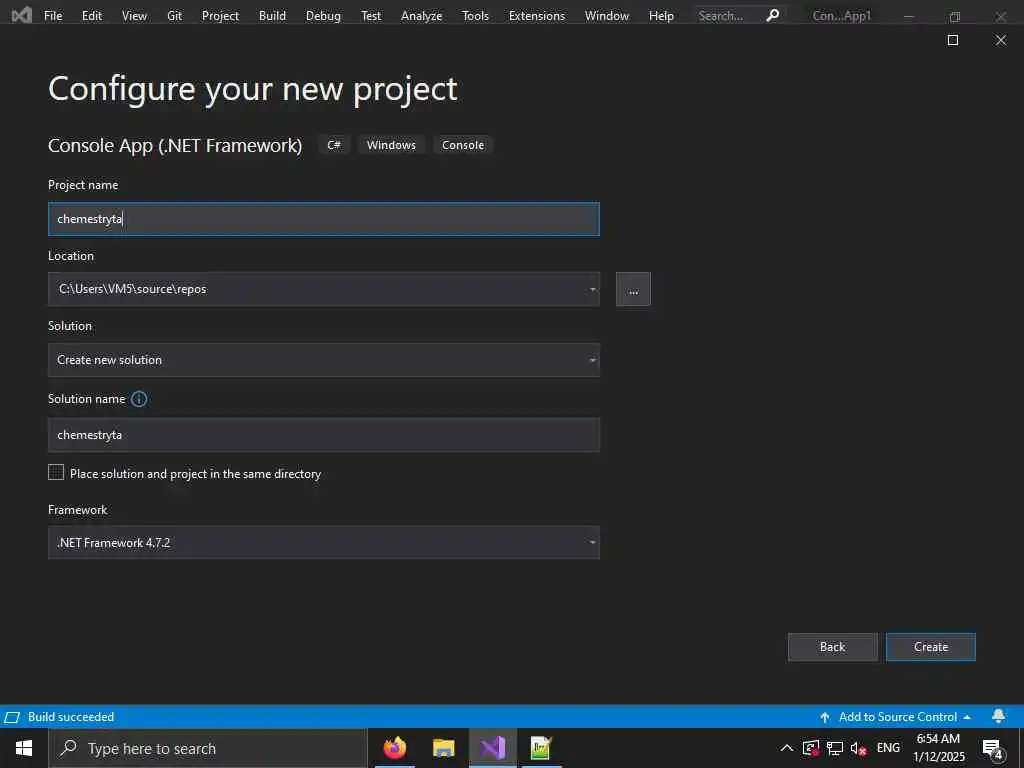Click the muted volume tray icon
Image resolution: width=1024 pixels, height=768 pixels.
click(859, 748)
